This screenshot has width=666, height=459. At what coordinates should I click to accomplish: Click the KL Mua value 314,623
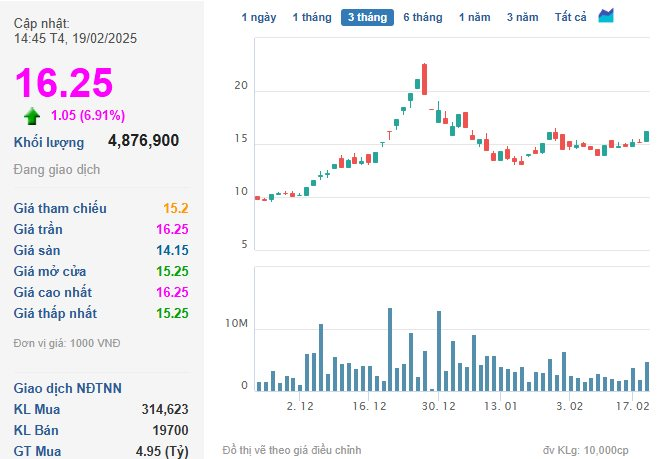[165, 409]
